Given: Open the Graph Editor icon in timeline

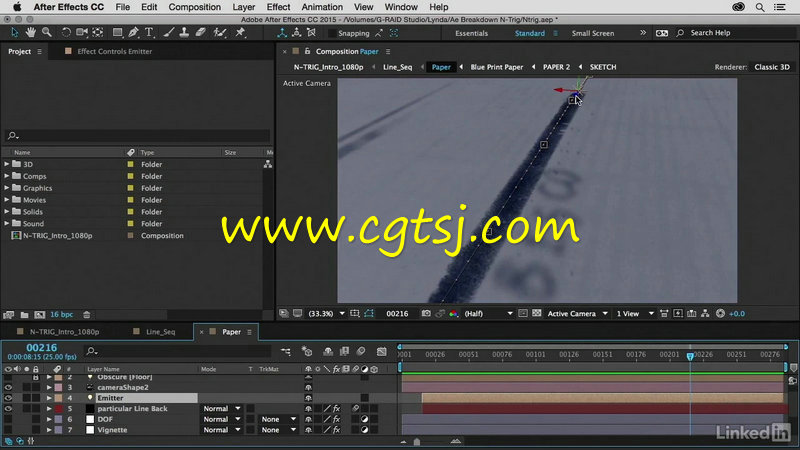Looking at the screenshot, I should (x=382, y=352).
